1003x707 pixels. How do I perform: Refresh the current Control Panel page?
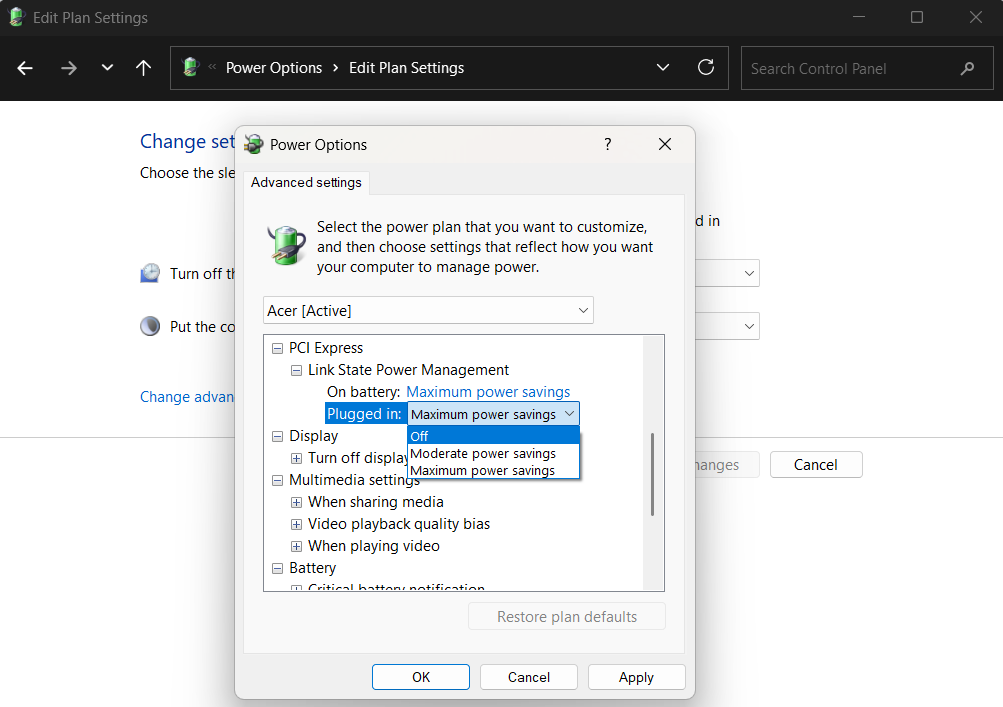(x=706, y=68)
